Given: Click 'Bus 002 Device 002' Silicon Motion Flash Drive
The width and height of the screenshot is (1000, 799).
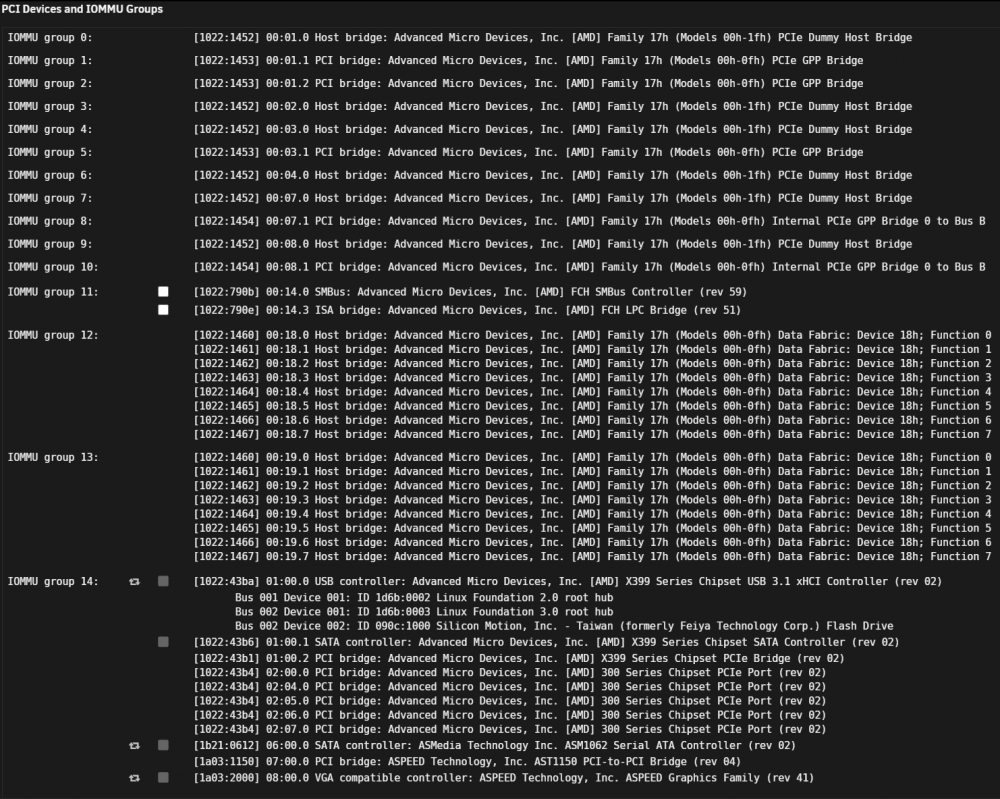Looking at the screenshot, I should [564, 626].
